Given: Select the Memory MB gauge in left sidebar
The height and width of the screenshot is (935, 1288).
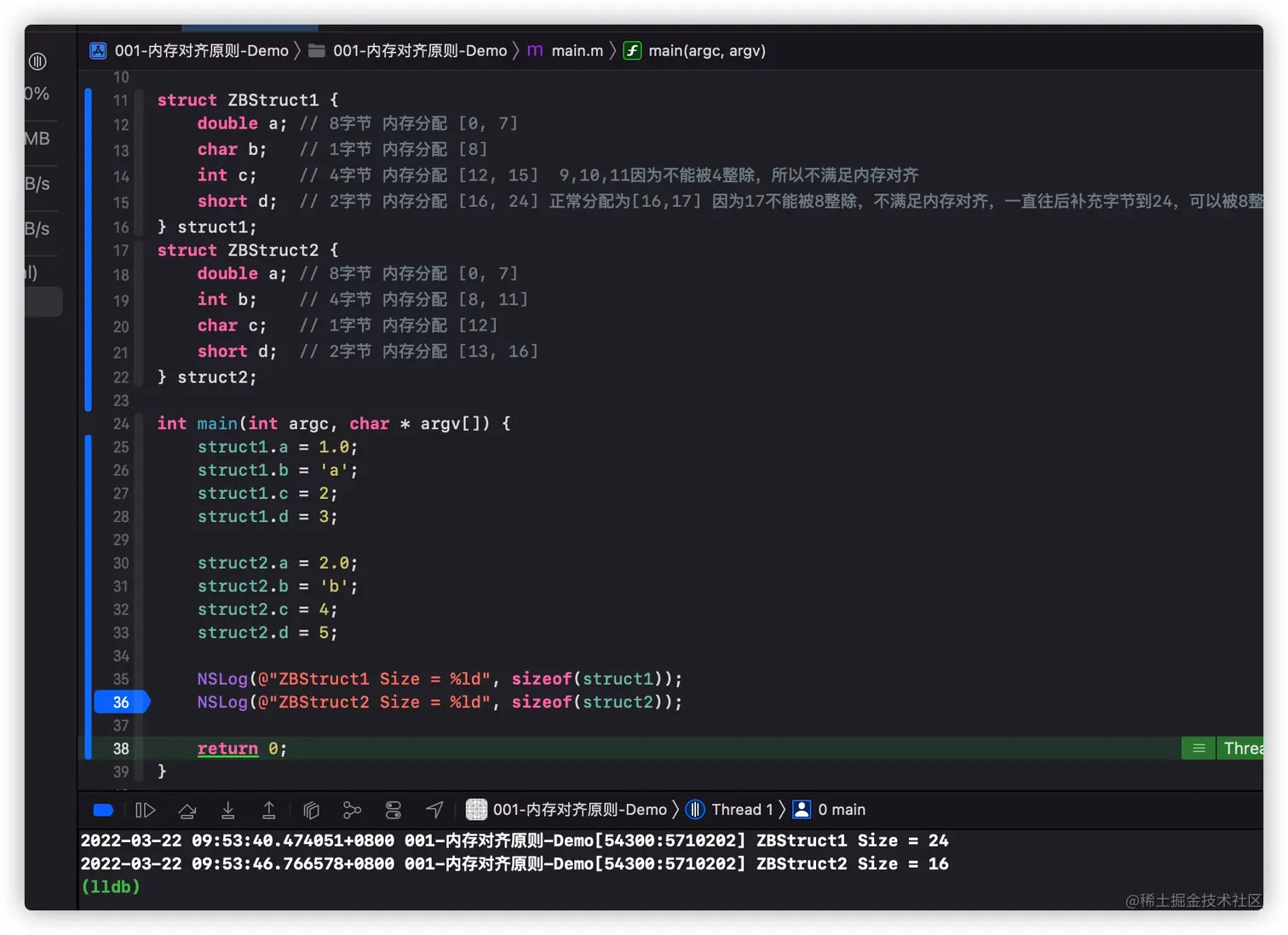Looking at the screenshot, I should [37, 139].
